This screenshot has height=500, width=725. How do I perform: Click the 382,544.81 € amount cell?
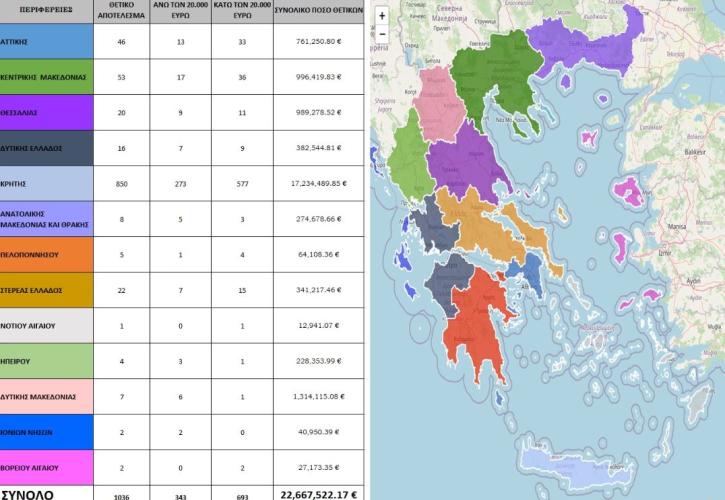(319, 148)
